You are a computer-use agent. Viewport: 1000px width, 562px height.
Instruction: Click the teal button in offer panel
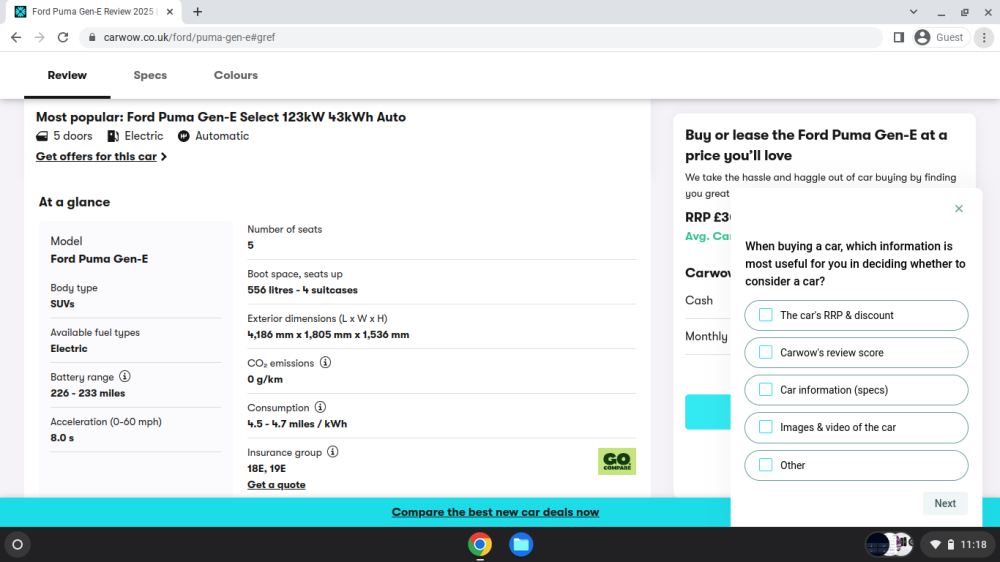click(708, 412)
